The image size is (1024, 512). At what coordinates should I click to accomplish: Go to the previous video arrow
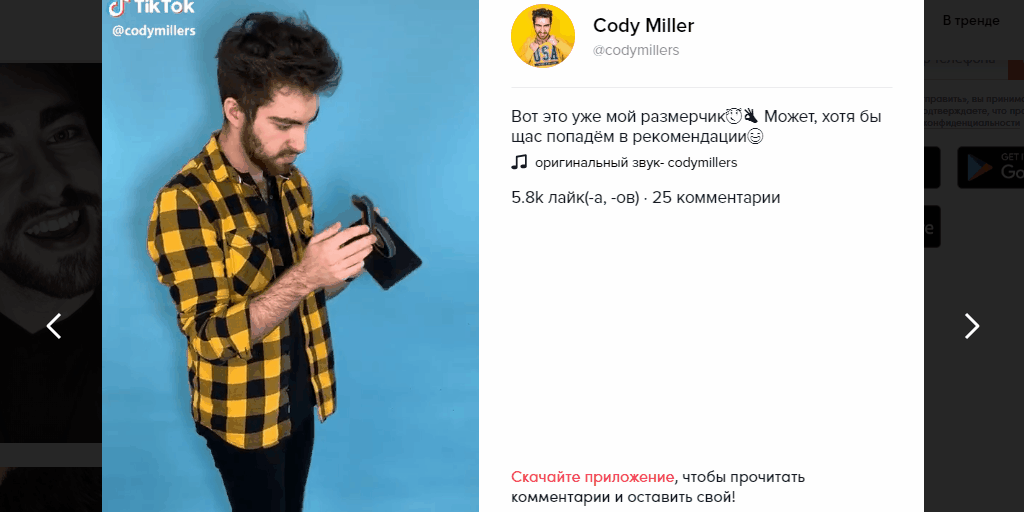[x=54, y=326]
